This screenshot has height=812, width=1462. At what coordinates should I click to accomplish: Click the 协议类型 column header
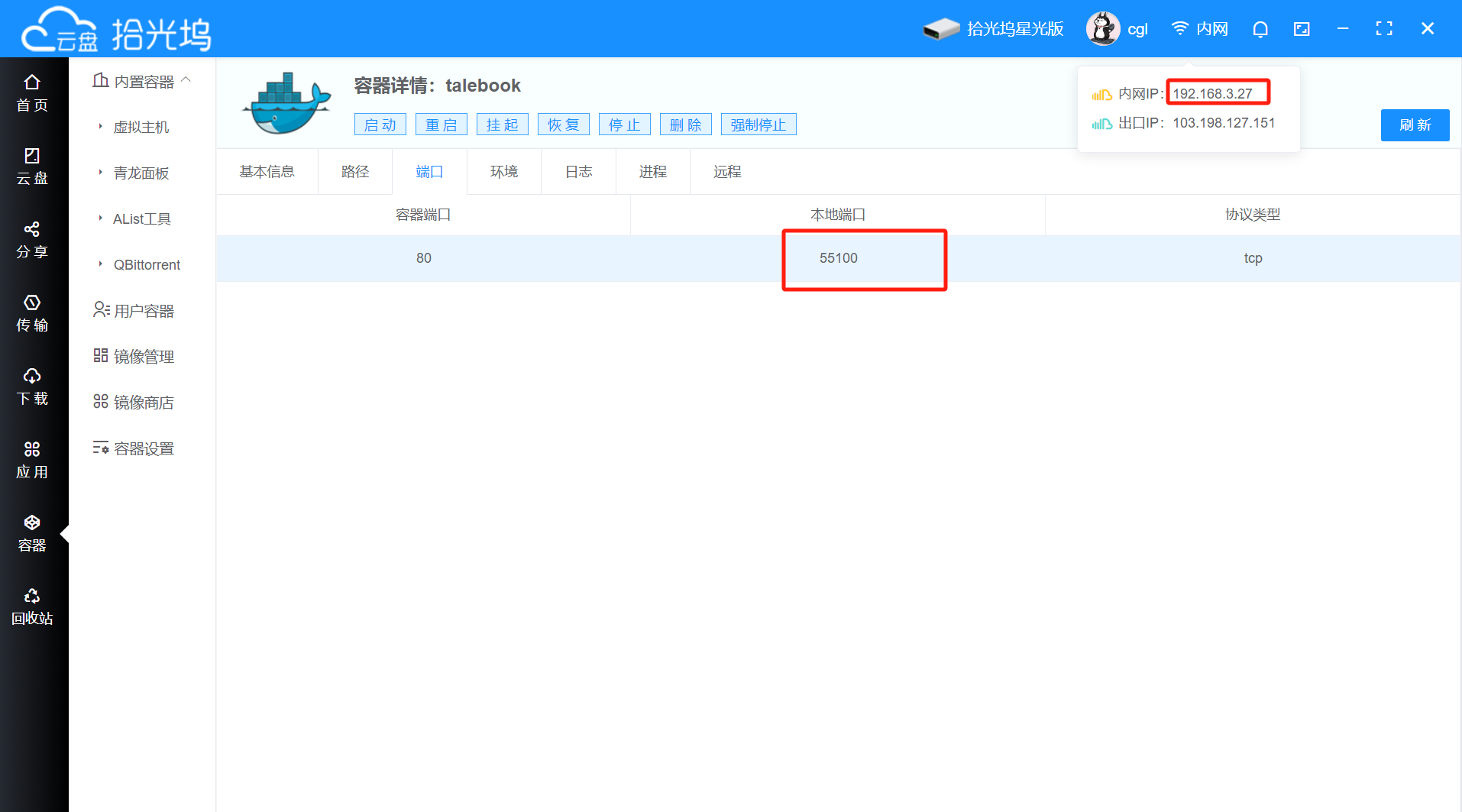1253,215
